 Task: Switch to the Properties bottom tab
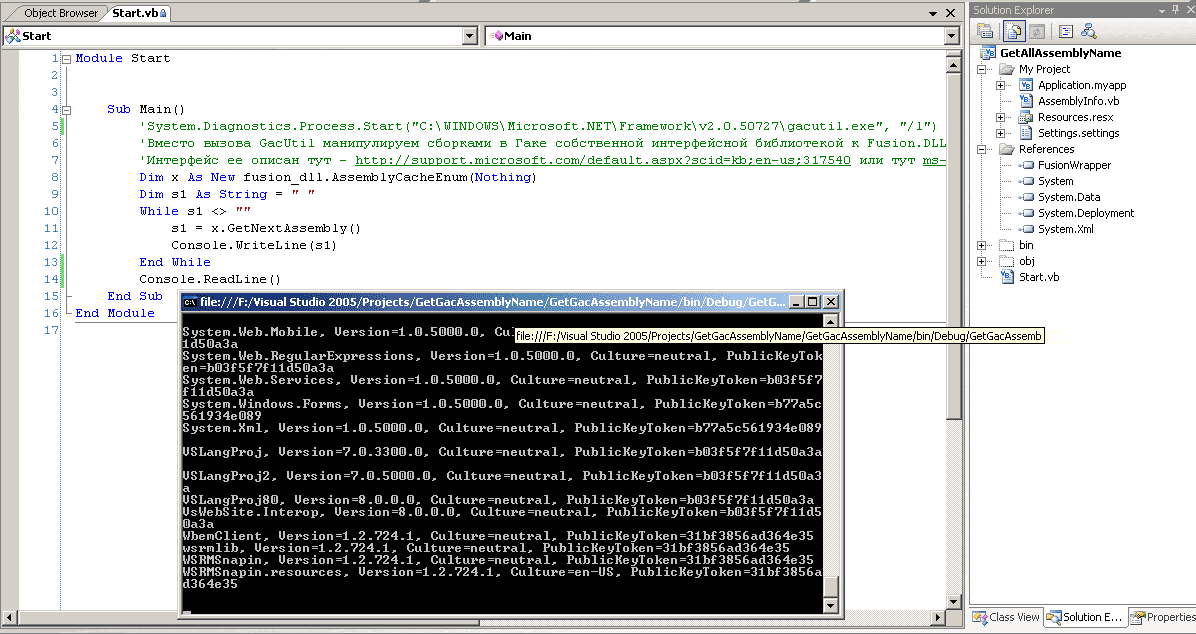point(1162,616)
